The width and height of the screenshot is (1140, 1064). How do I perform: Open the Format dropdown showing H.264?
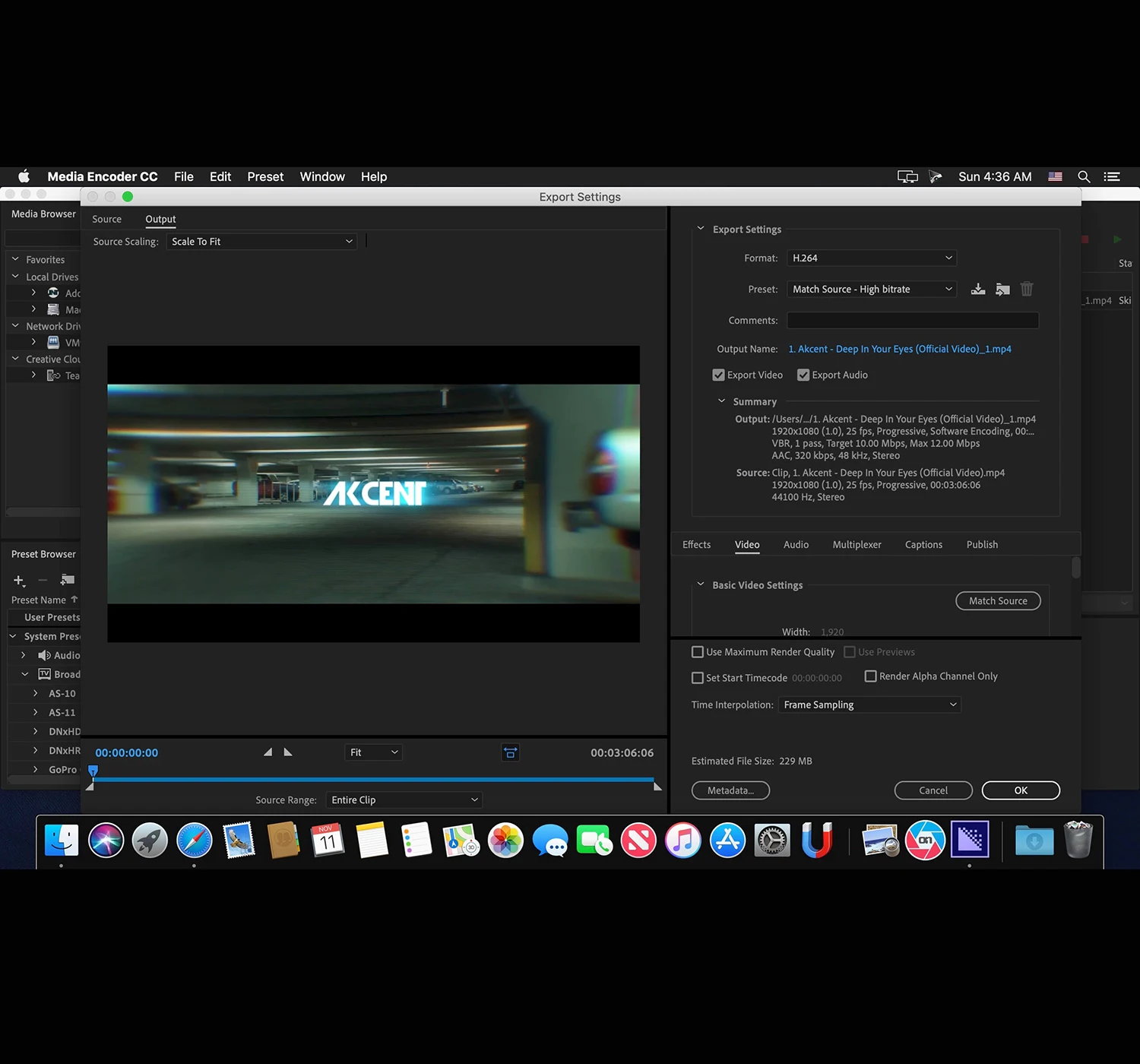871,258
